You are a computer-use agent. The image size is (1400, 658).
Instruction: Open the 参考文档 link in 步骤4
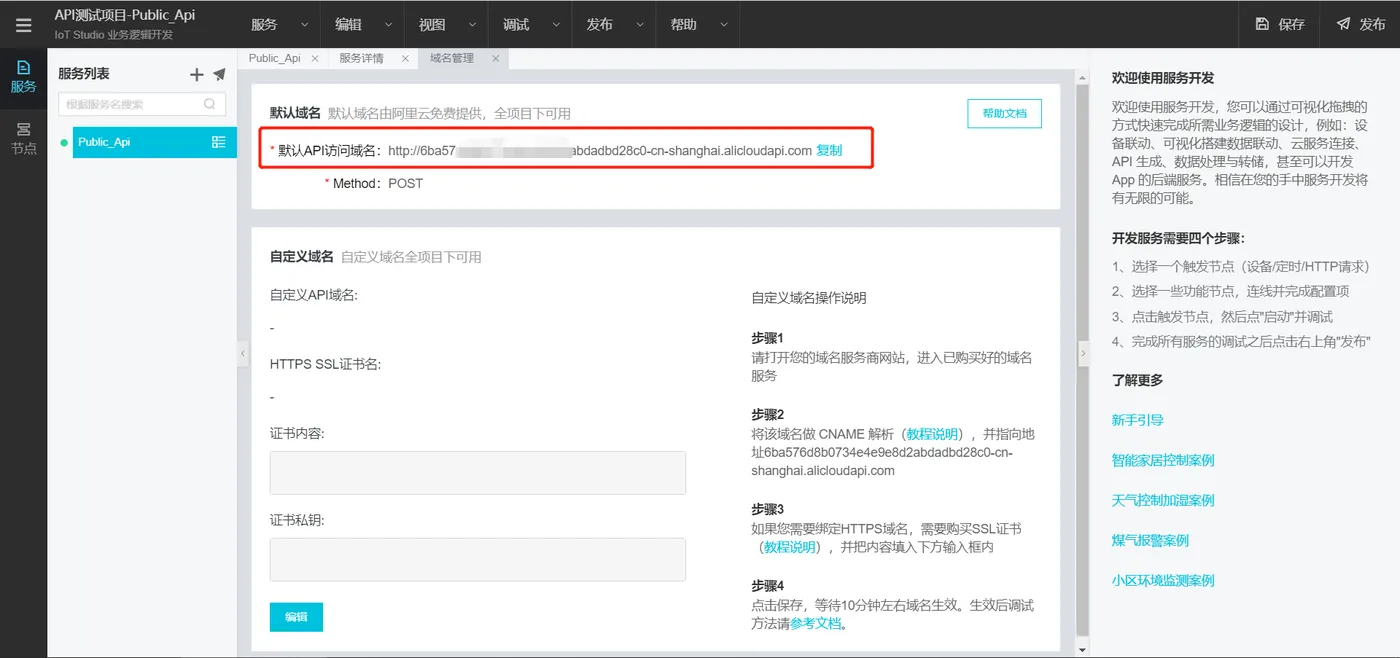click(816, 623)
